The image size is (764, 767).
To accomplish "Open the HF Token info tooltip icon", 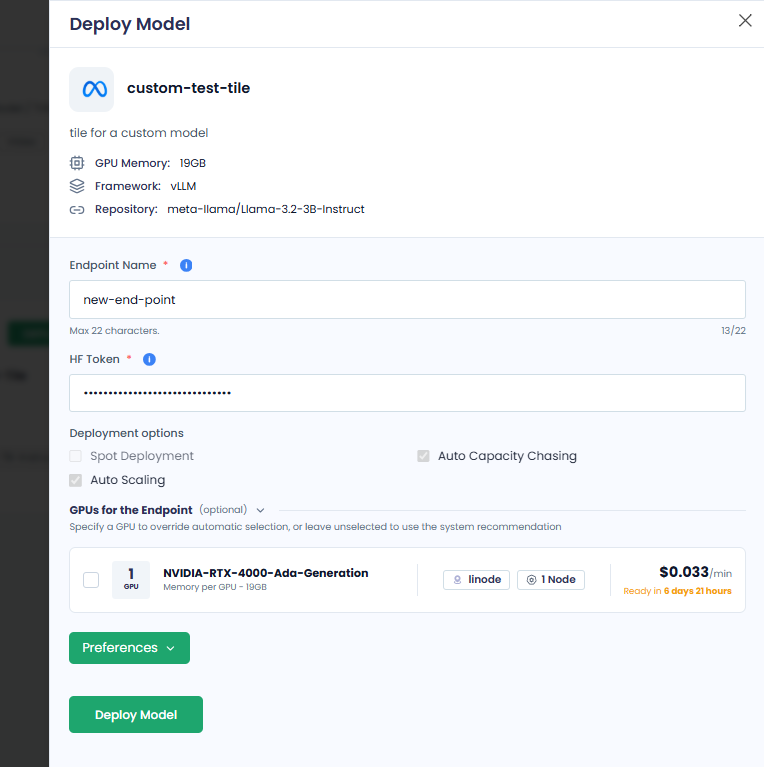I will [x=149, y=360].
